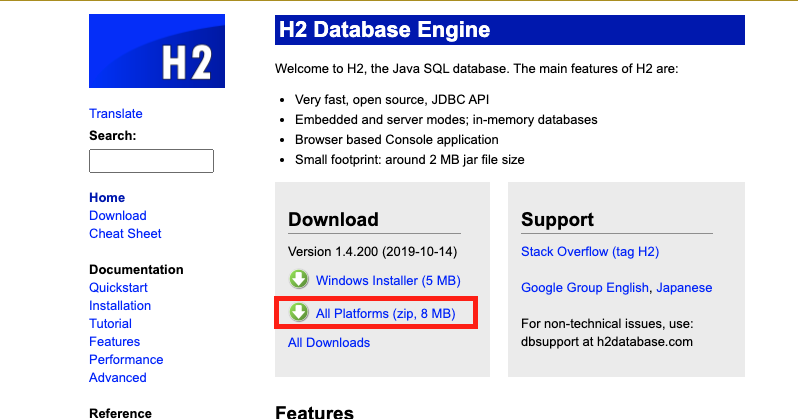
Task: Click the 'Version 1.4.200 (2019-10-14)' text
Action: [373, 252]
